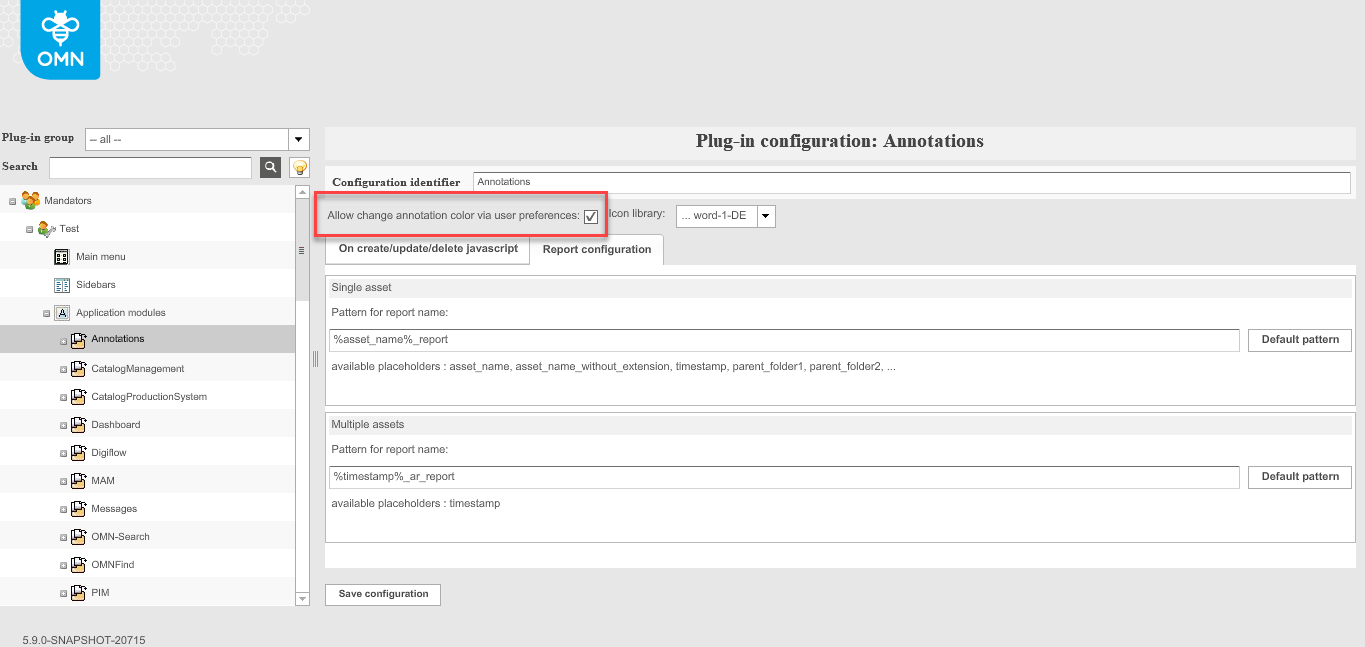Screen dimensions: 1365x647
Task: Open the Plug-in group dropdown
Action: (297, 138)
